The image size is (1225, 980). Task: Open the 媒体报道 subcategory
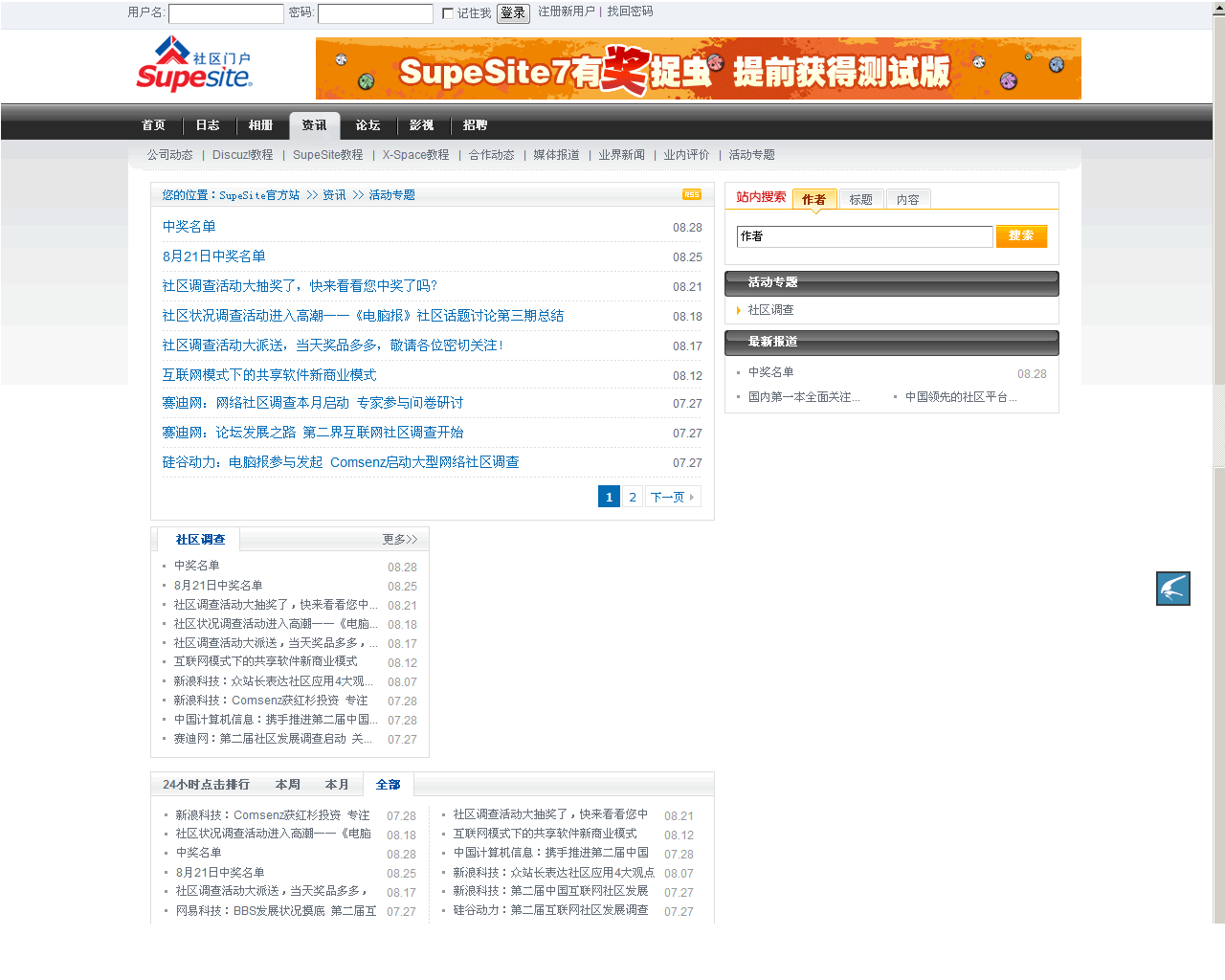click(556, 155)
